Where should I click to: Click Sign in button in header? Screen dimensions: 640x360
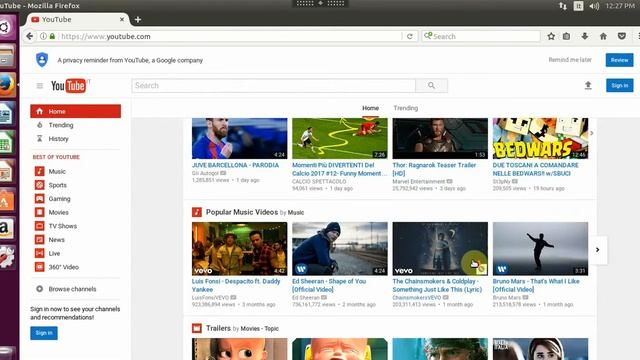620,85
